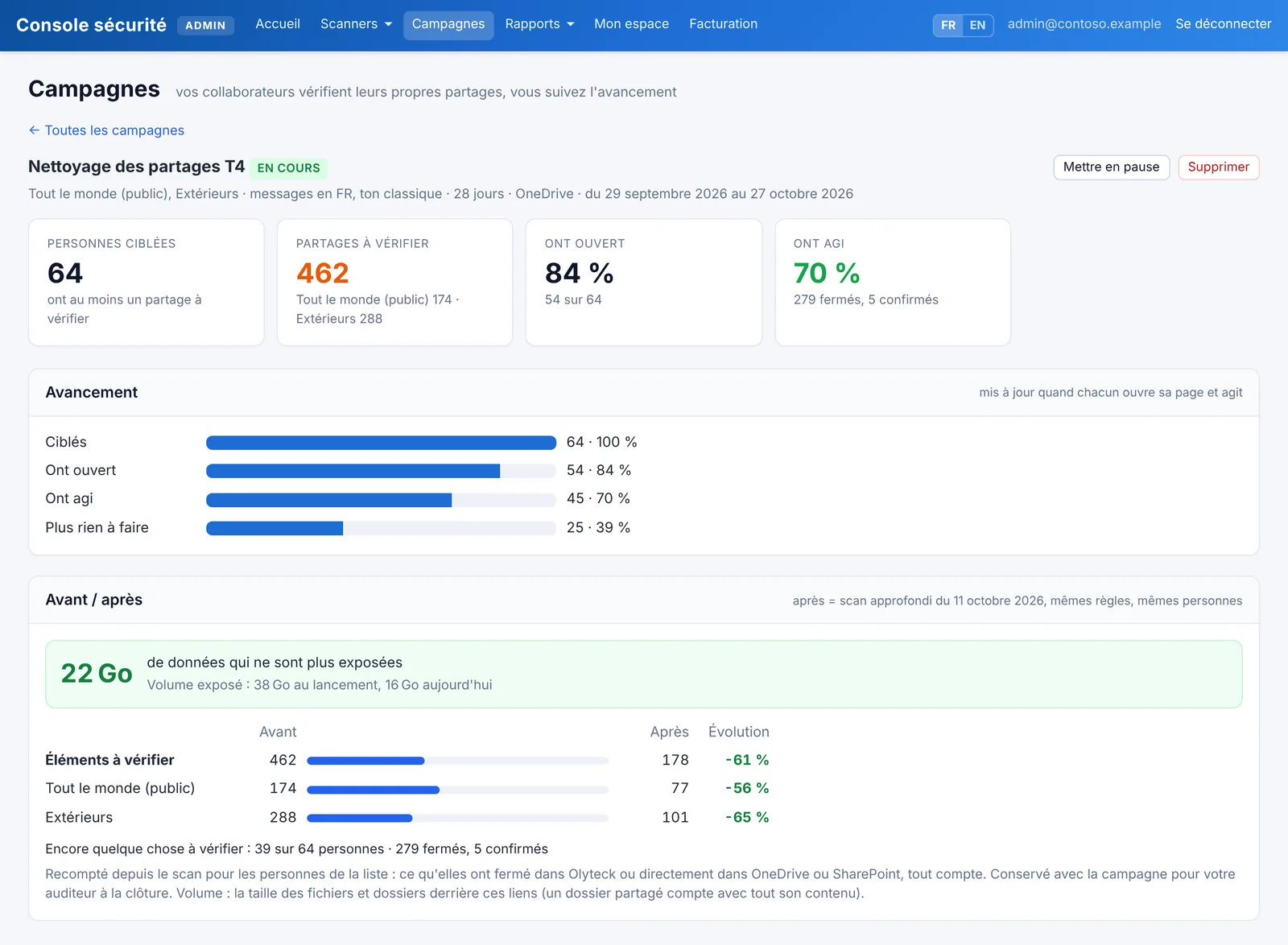Select the FR language option
This screenshot has height=945, width=1288.
click(x=948, y=25)
